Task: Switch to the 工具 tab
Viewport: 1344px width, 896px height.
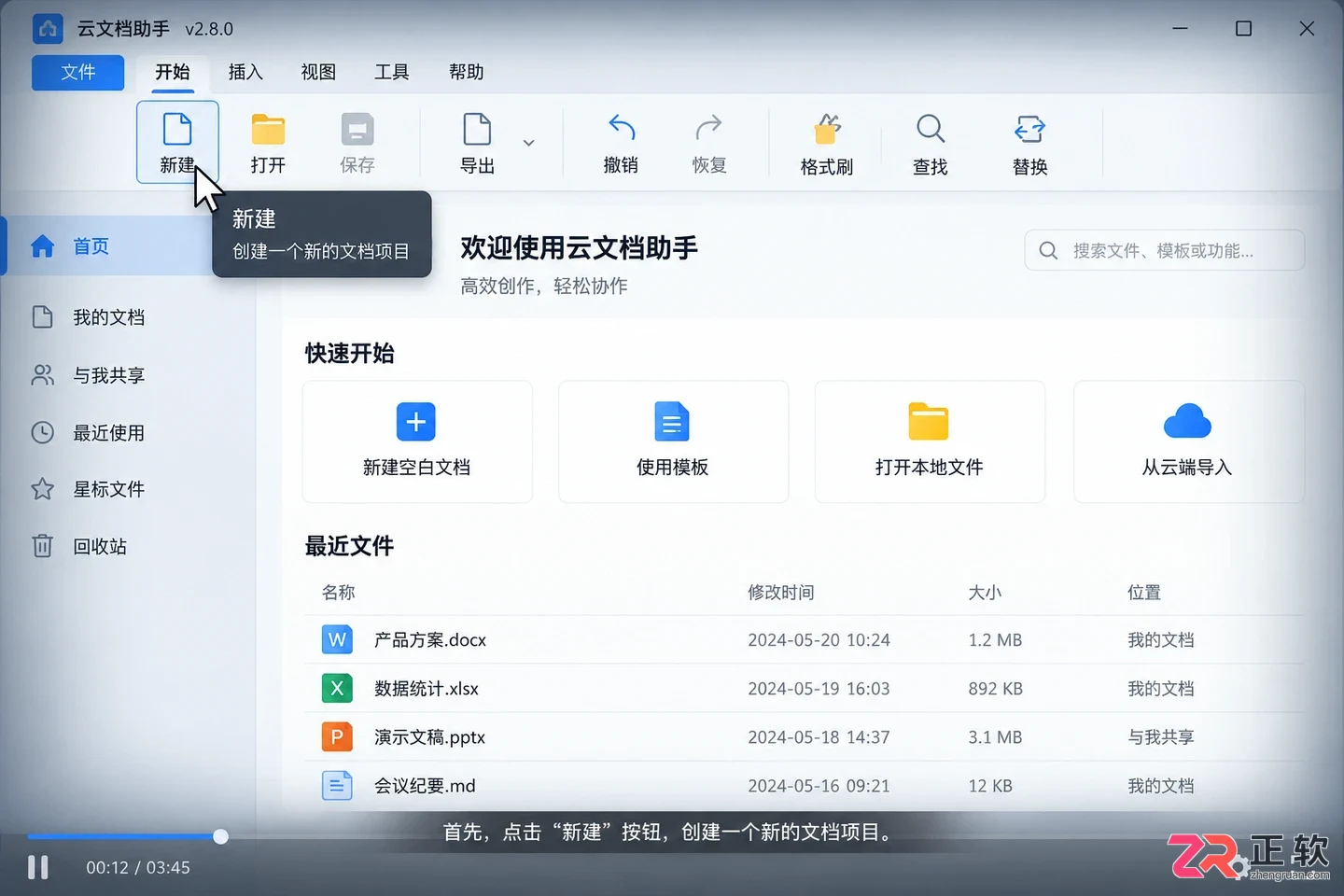Action: [392, 72]
